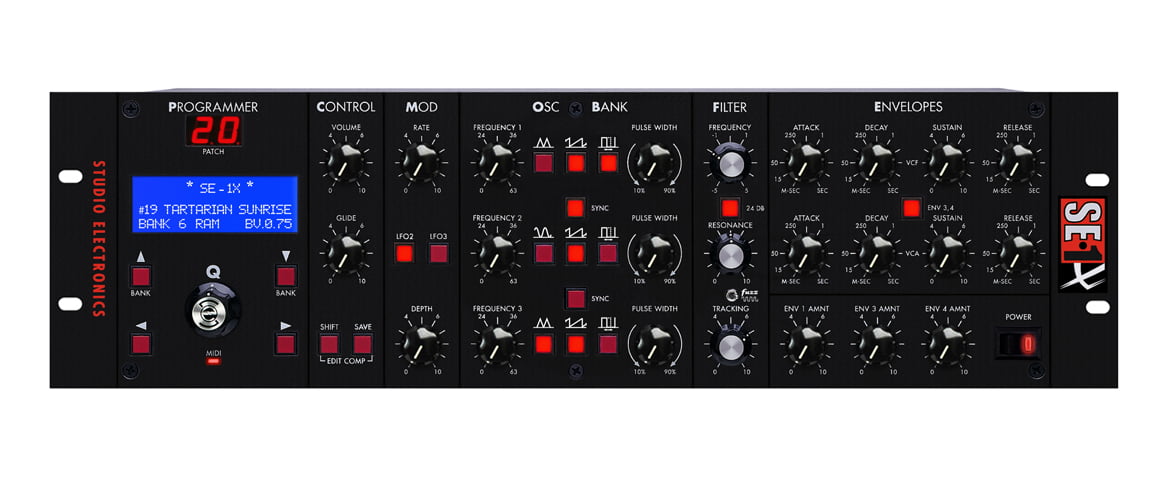The image size is (1170, 480).
Task: Toggle the Oscillator 3 sawtooth waveform button
Action: [575, 344]
